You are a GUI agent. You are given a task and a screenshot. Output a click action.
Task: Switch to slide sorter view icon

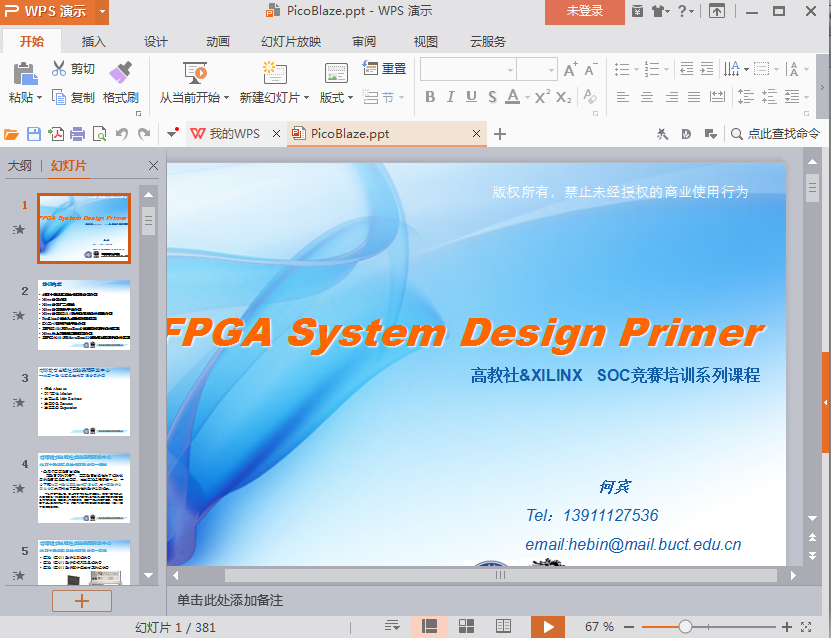click(x=466, y=626)
